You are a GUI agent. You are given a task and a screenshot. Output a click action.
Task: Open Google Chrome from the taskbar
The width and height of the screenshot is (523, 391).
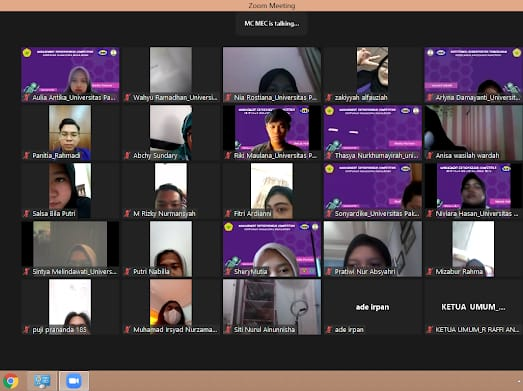pos(11,381)
